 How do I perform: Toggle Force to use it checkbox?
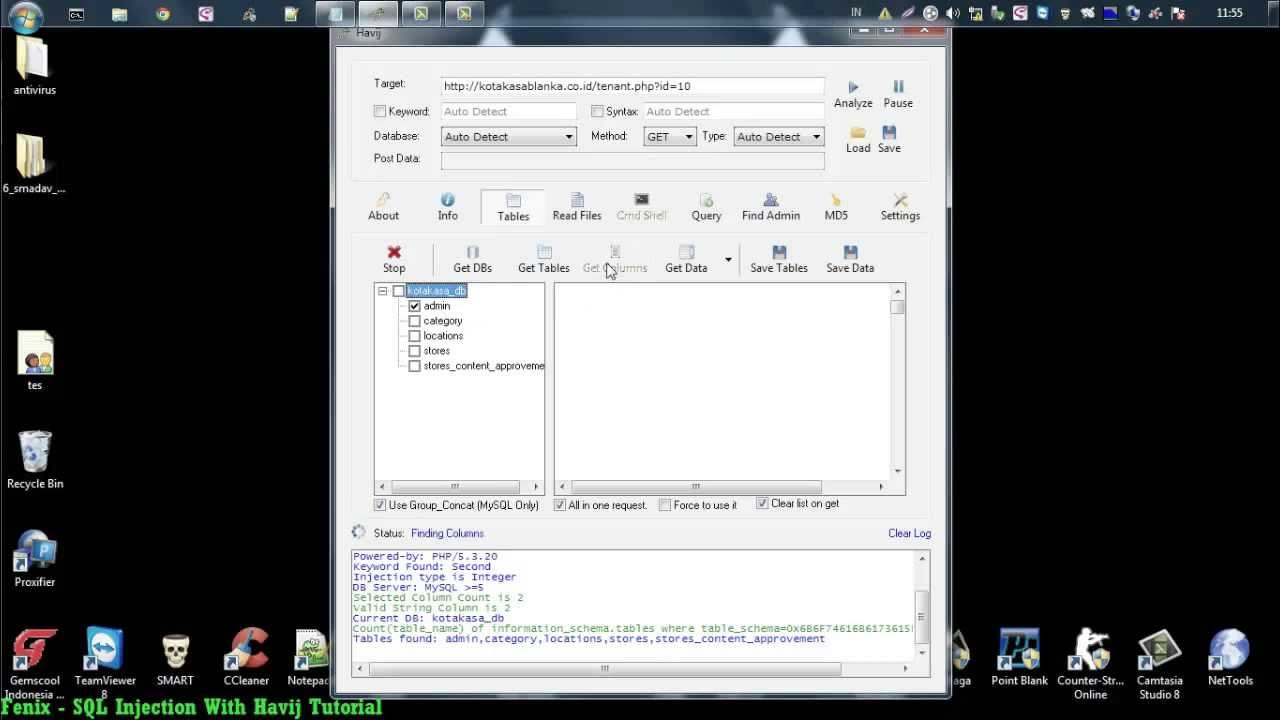(665, 505)
